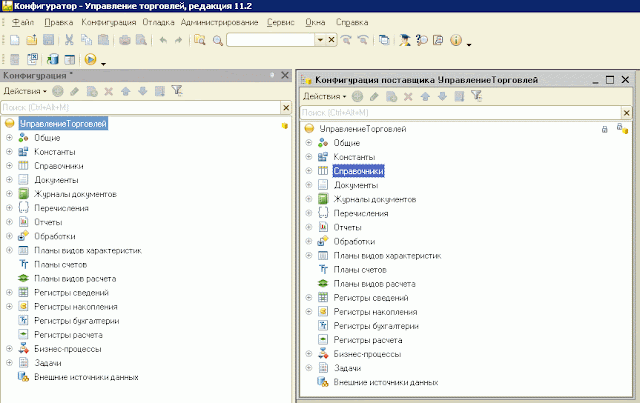Screen dimensions: 640x403
Task: Expand Регистры сведений in left tree
Action: click(9, 292)
